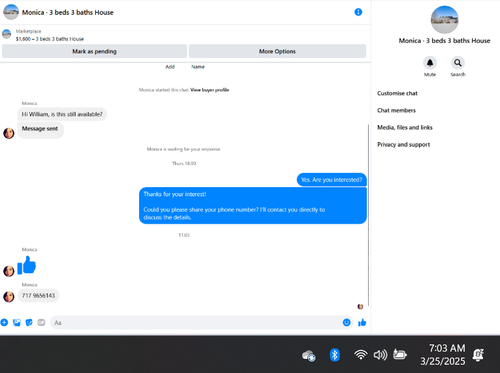Follow the 'View buyer profile' link

pos(210,90)
